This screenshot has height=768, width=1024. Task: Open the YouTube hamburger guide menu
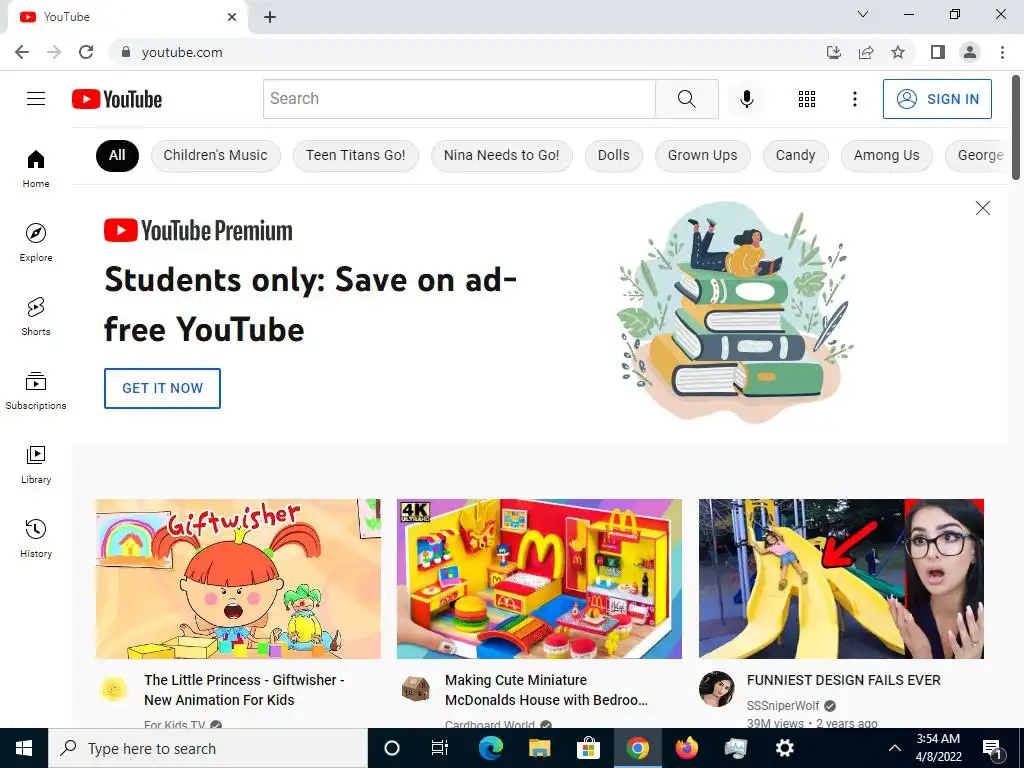(36, 99)
